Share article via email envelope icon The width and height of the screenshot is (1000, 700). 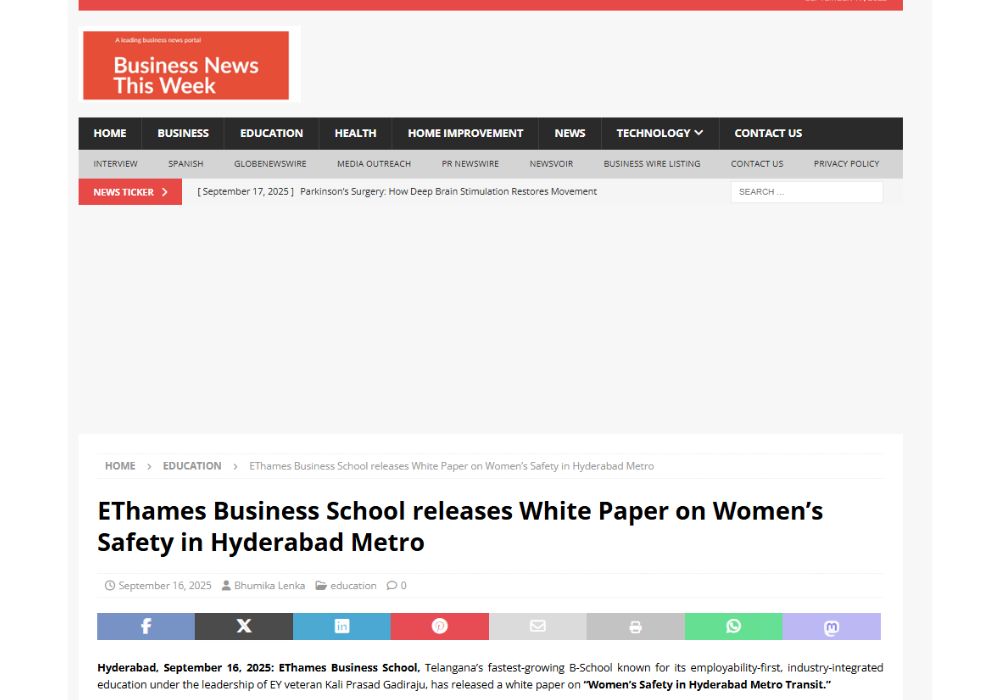click(x=538, y=626)
